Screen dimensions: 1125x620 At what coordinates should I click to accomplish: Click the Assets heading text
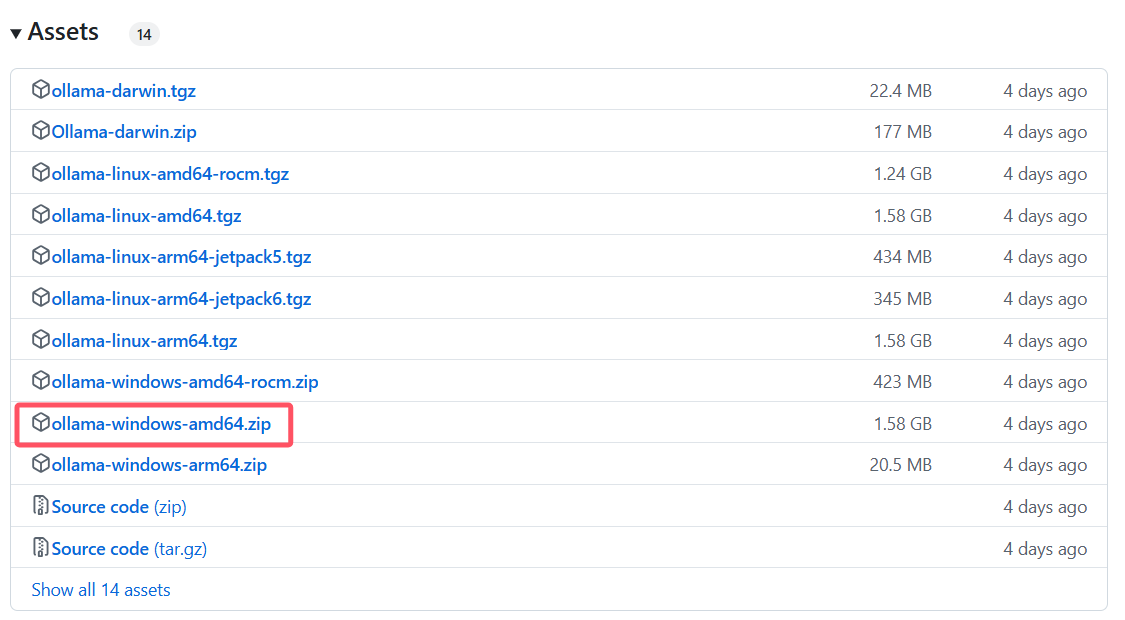pos(63,32)
